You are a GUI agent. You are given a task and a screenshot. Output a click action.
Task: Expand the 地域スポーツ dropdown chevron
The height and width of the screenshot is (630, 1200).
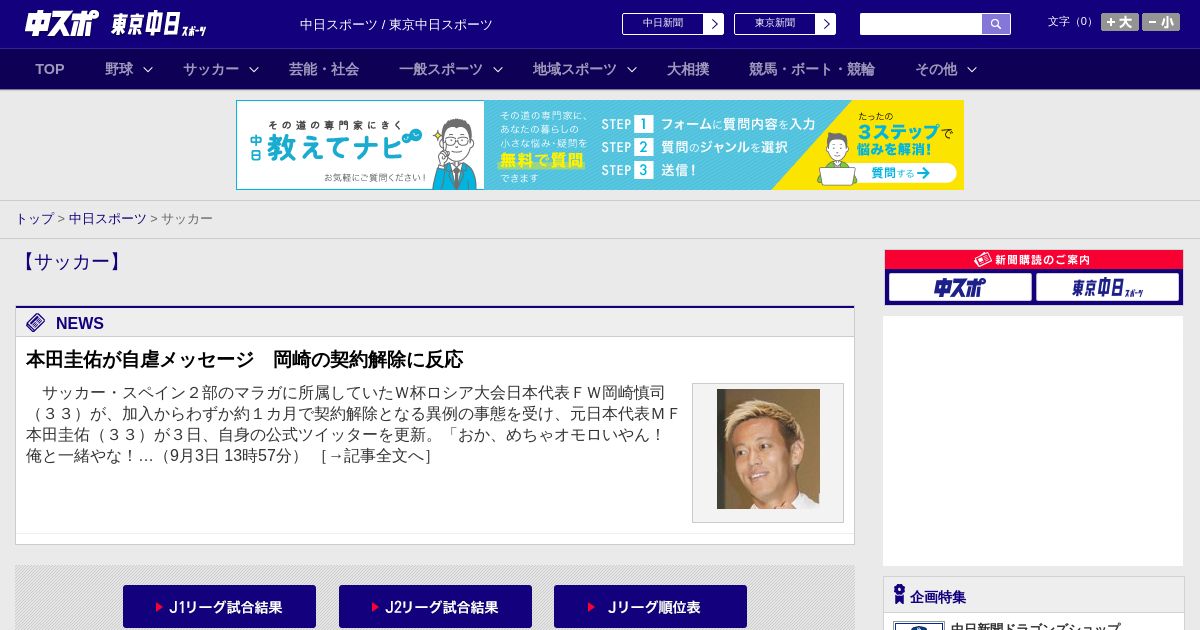632,69
